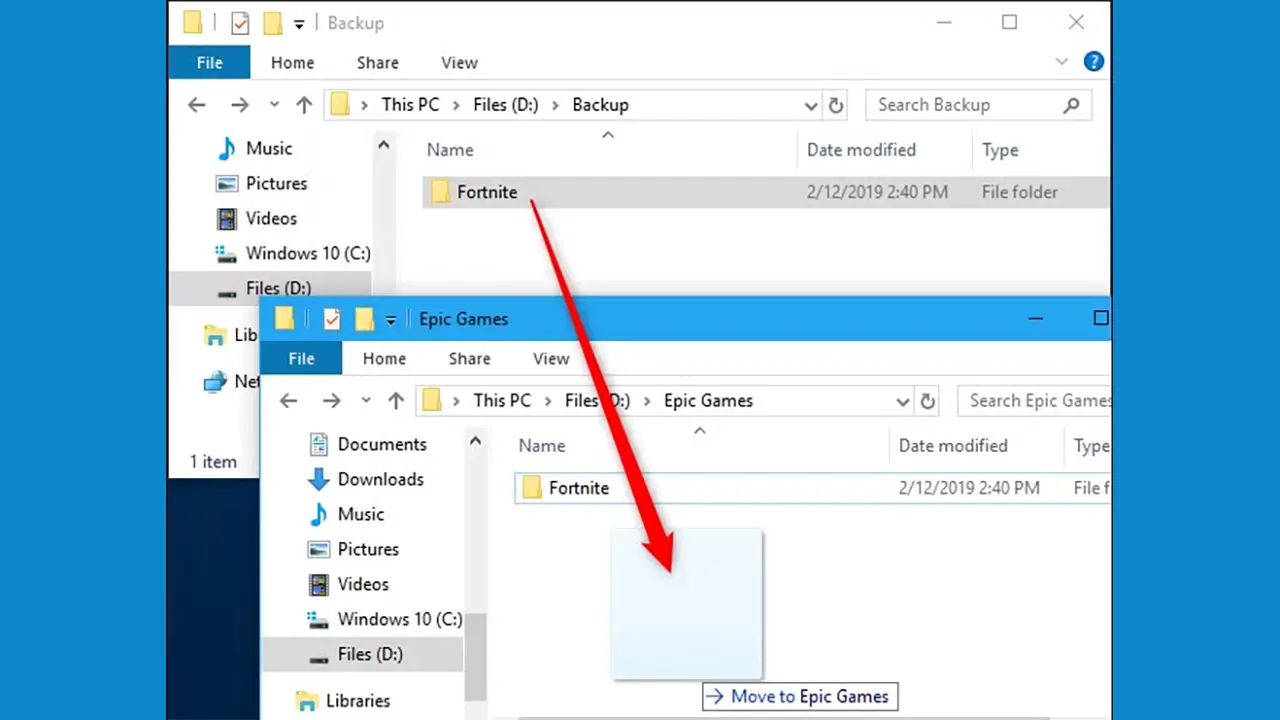The width and height of the screenshot is (1280, 720).
Task: Refresh the Backup folder view
Action: pos(837,105)
